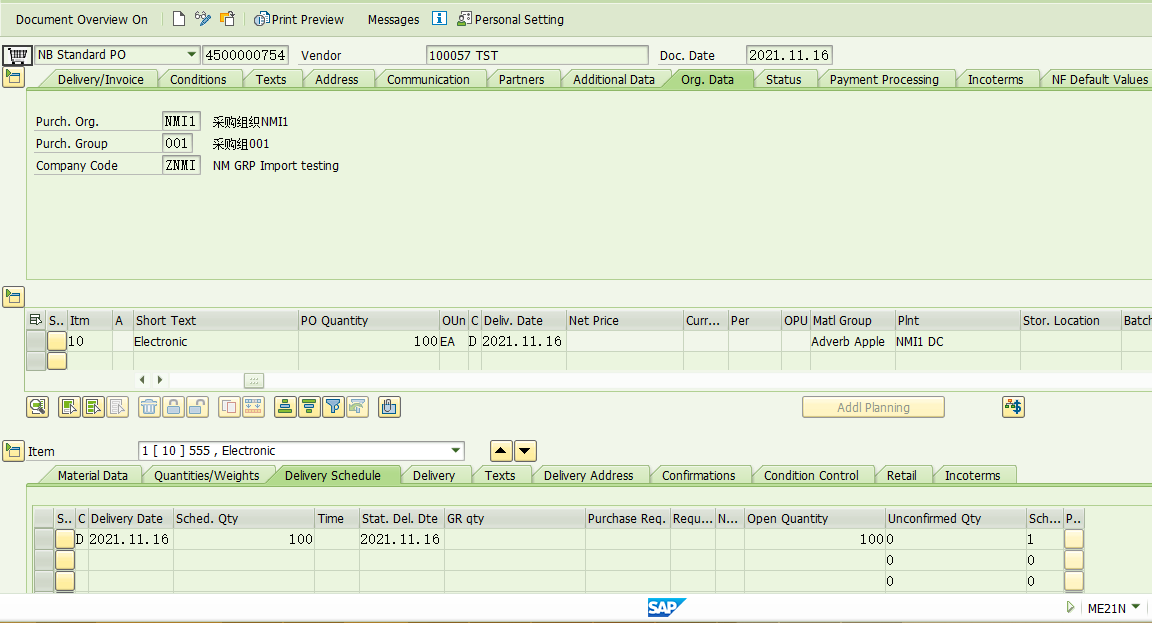
Task: Expand the Item selection dropdown
Action: [x=456, y=451]
